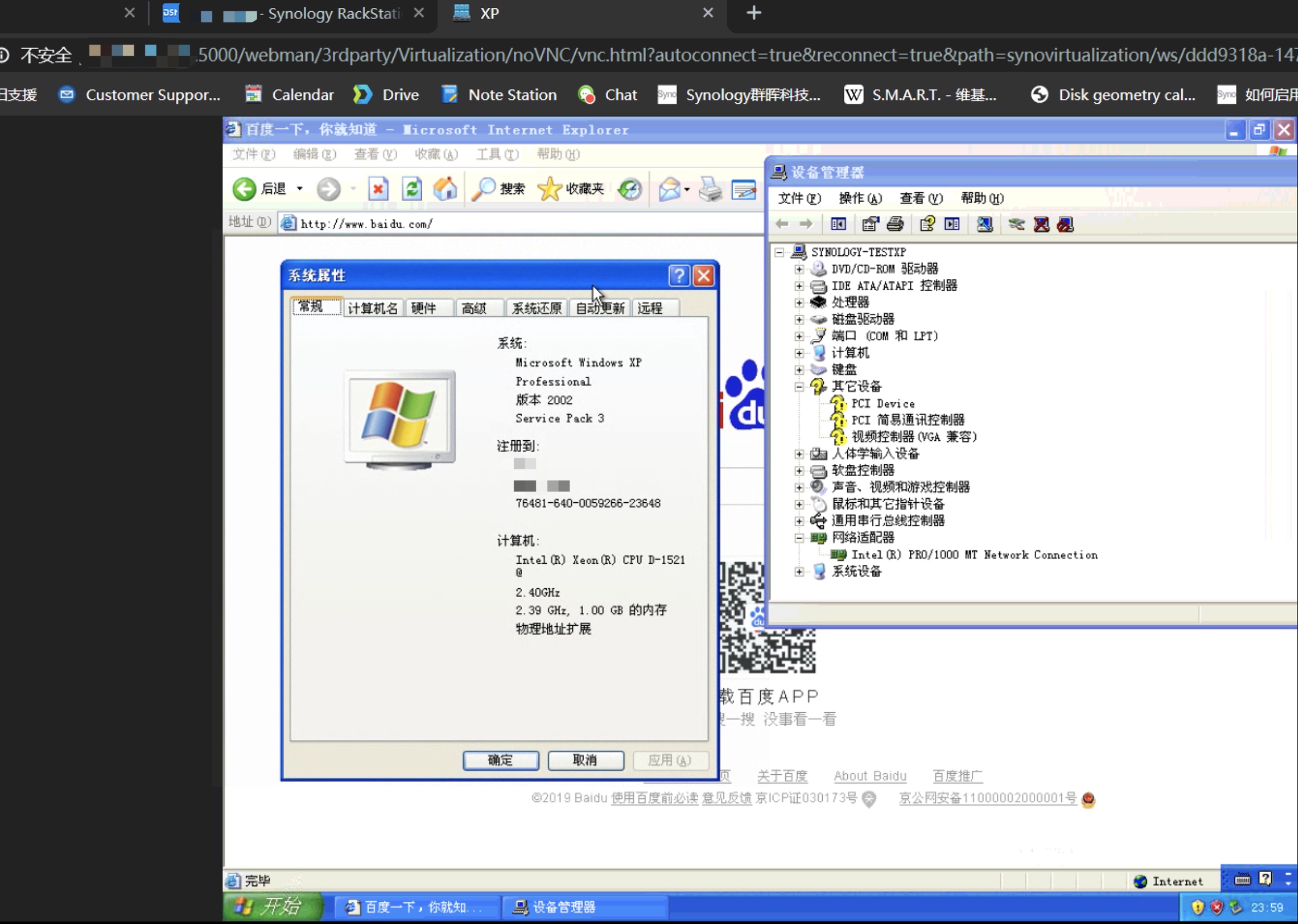Click the IE Forward arrow icon
Screen dimensions: 1298x924
pyautogui.click(x=328, y=189)
